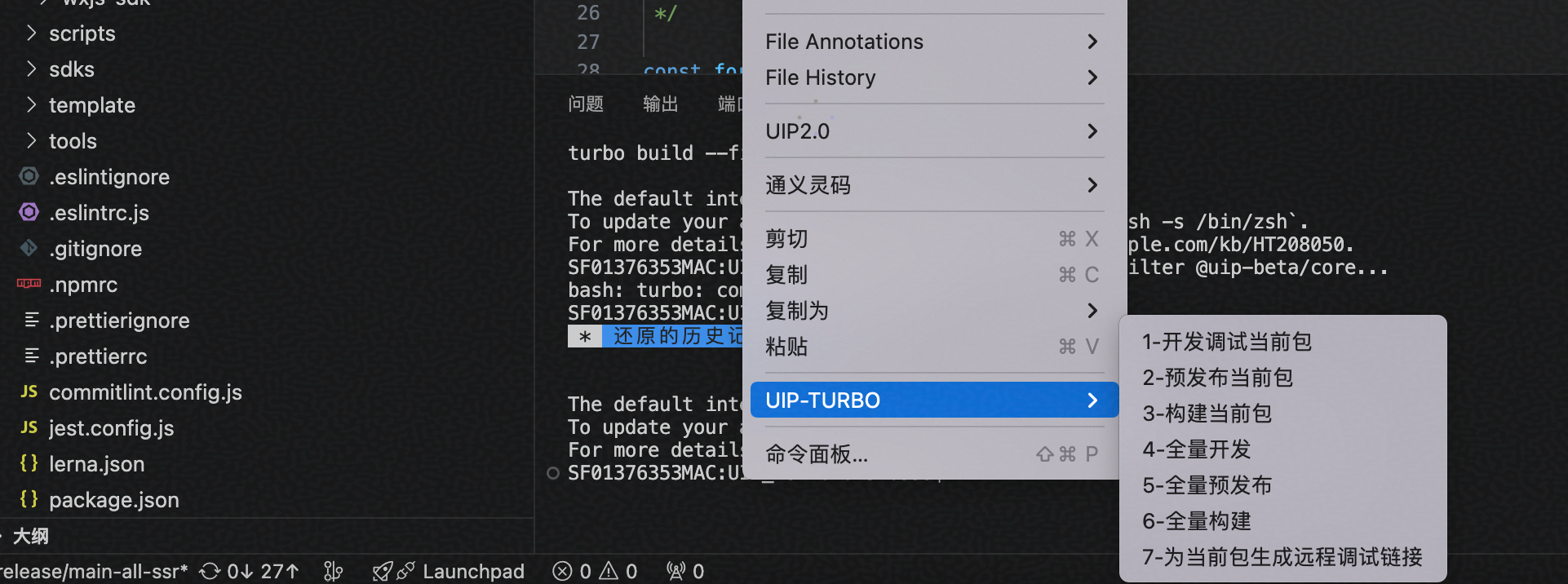Choose 6-全量构建 in the submenu
This screenshot has height=584, width=1568.
click(1283, 521)
